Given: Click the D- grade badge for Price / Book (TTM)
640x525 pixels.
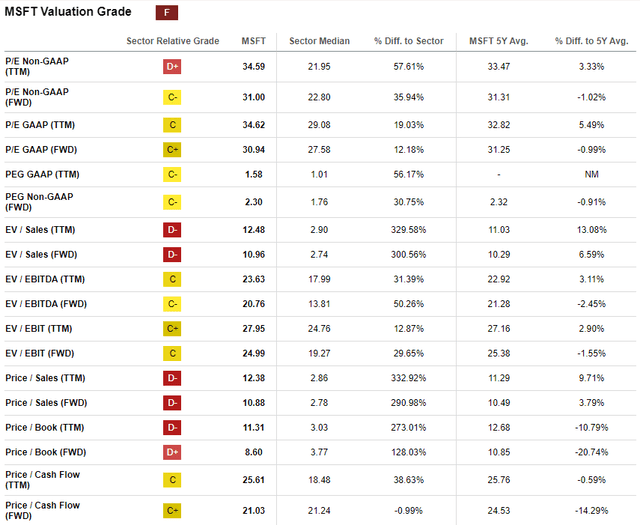Looking at the screenshot, I should 172,427.
